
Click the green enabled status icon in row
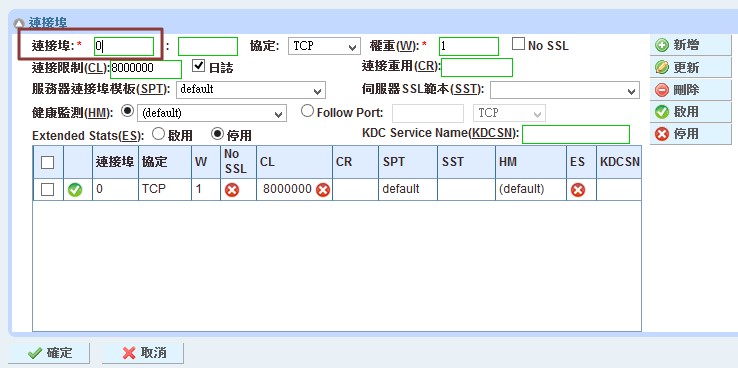tap(75, 190)
